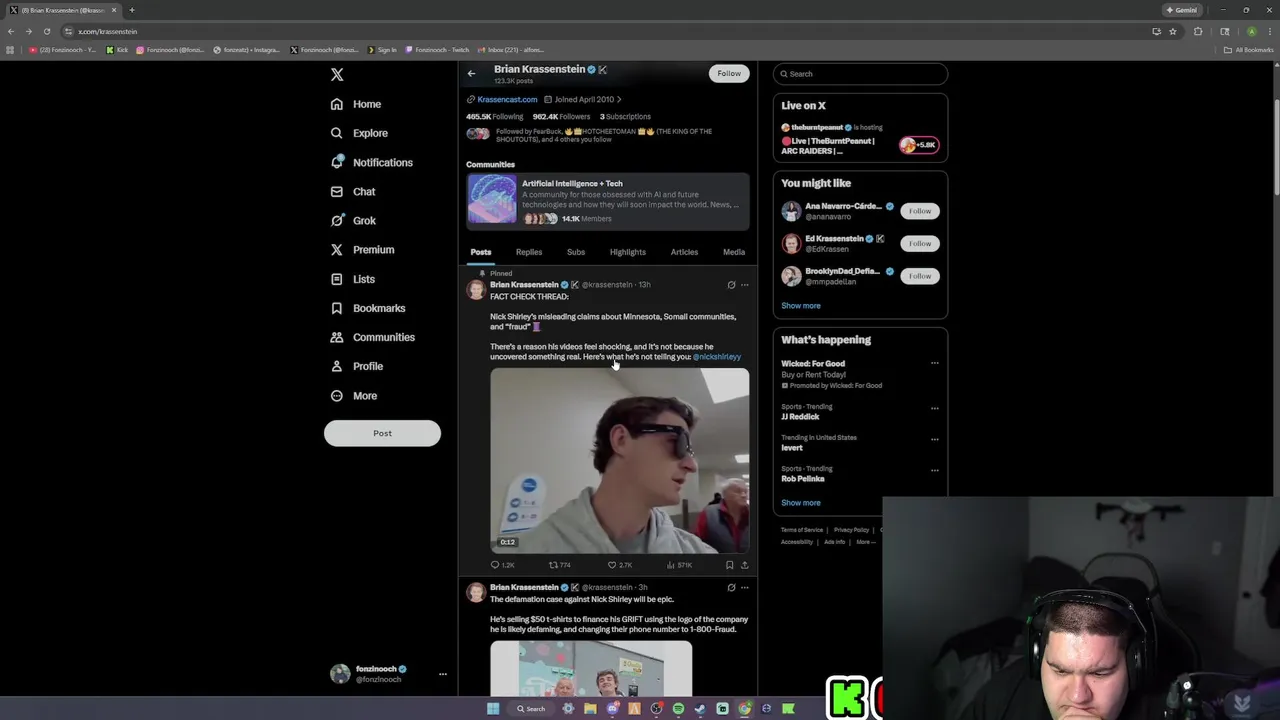The width and height of the screenshot is (1280, 720).
Task: Share the pinned fact check post
Action: [744, 565]
